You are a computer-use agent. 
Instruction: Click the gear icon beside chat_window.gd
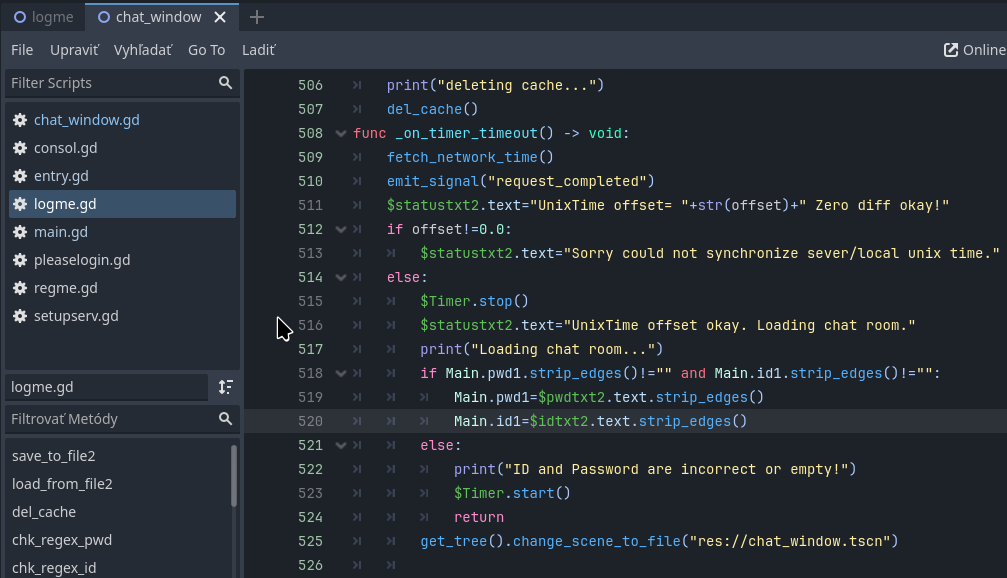tap(20, 120)
